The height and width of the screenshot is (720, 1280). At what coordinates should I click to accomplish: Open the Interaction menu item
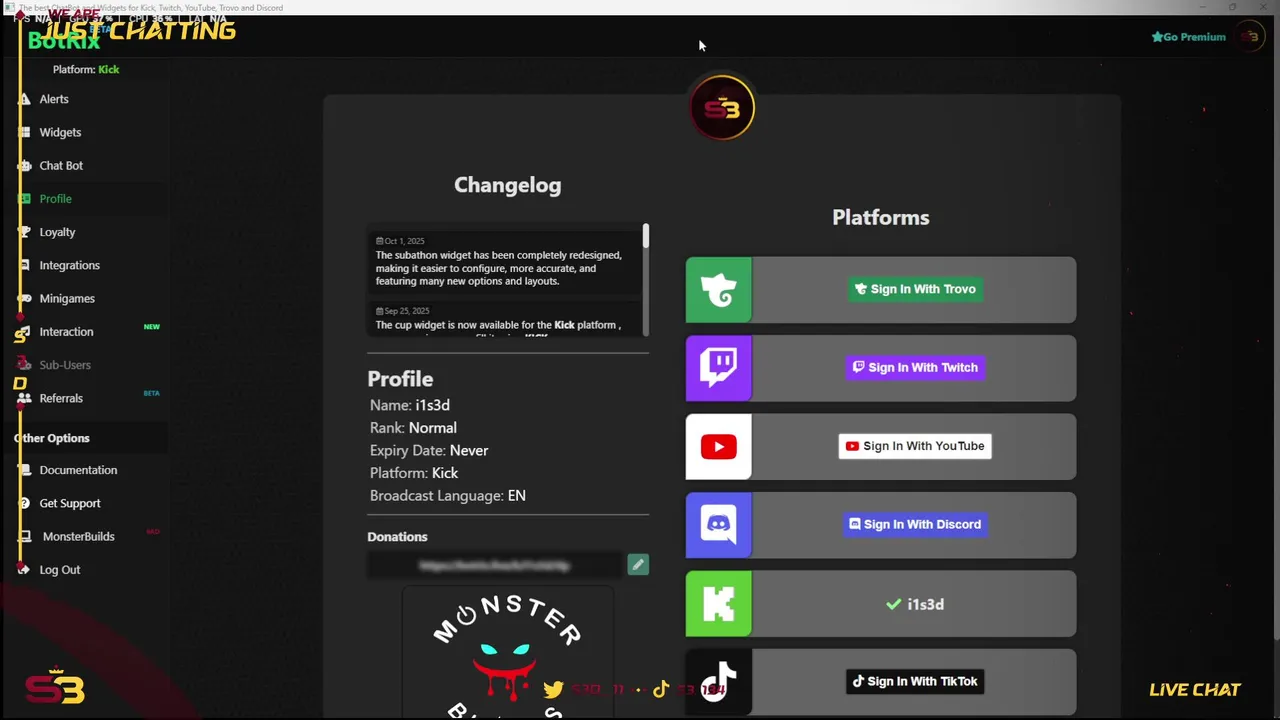tap(66, 331)
